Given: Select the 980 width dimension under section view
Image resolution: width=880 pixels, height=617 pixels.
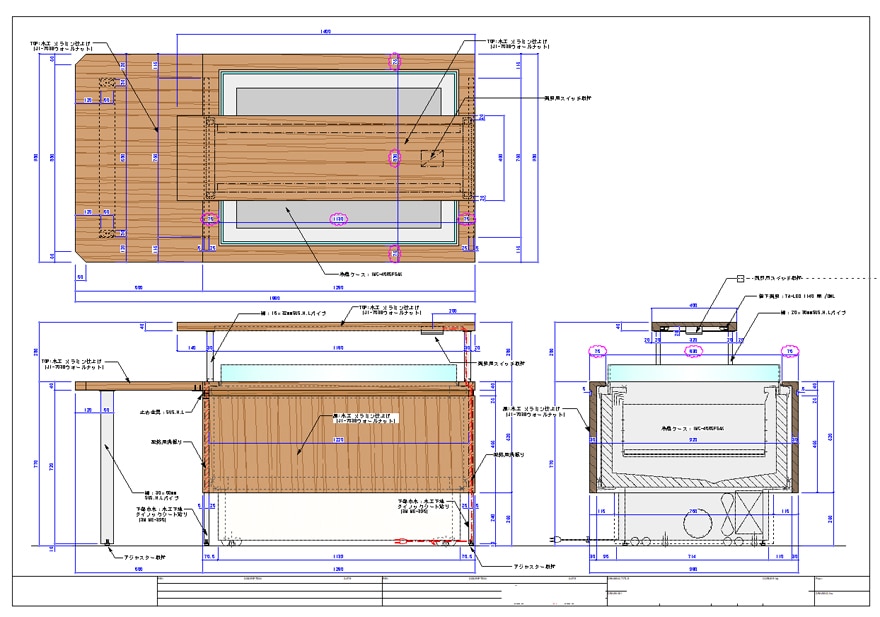Looking at the screenshot, I should [x=693, y=569].
